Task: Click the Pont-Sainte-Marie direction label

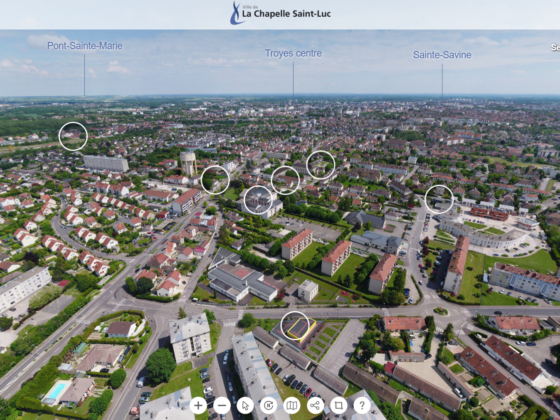Action: pos(85,46)
